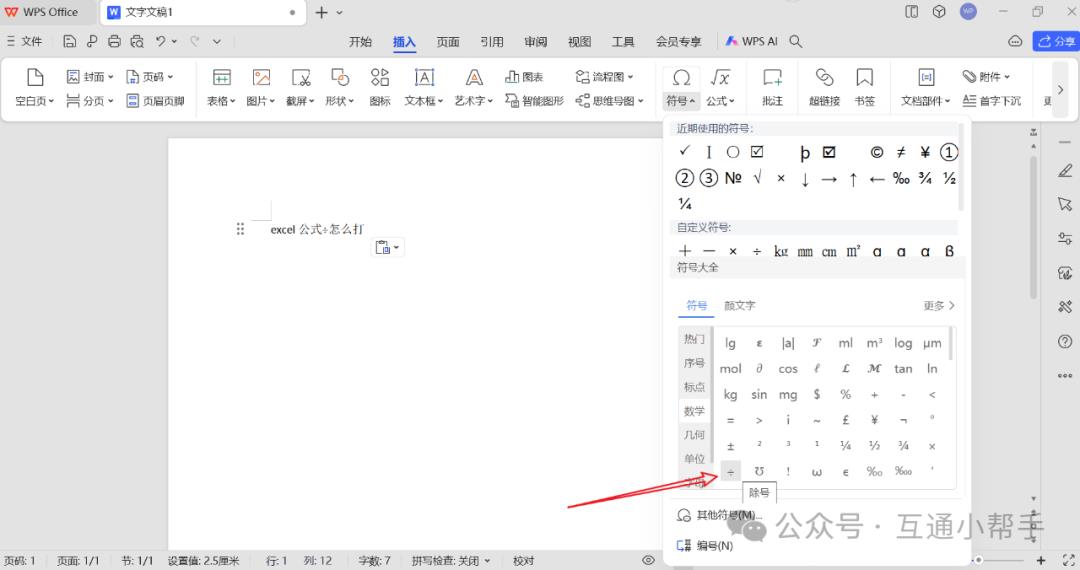Insert a picture with 图片
1080x570 pixels.
[x=260, y=87]
